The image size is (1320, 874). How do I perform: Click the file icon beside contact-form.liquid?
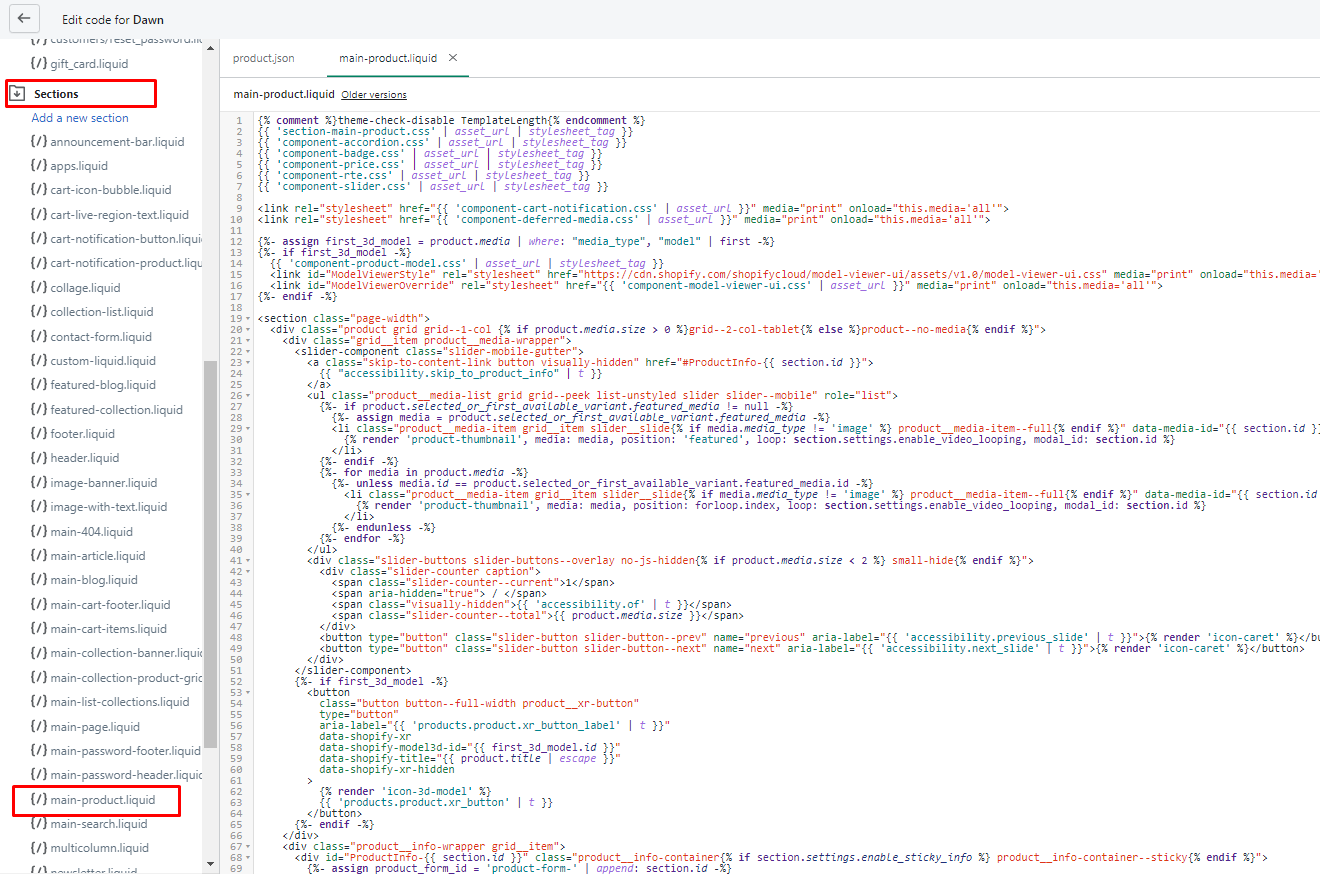[38, 337]
